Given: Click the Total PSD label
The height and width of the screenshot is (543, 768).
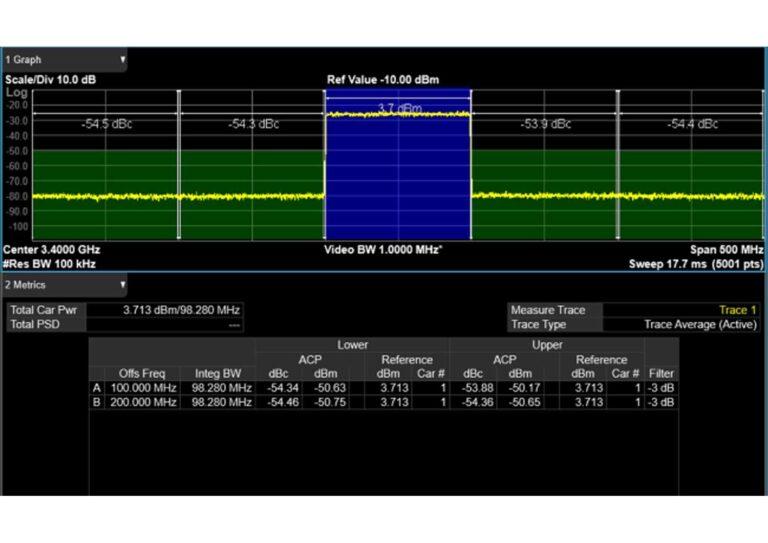Looking at the screenshot, I should coord(35,325).
